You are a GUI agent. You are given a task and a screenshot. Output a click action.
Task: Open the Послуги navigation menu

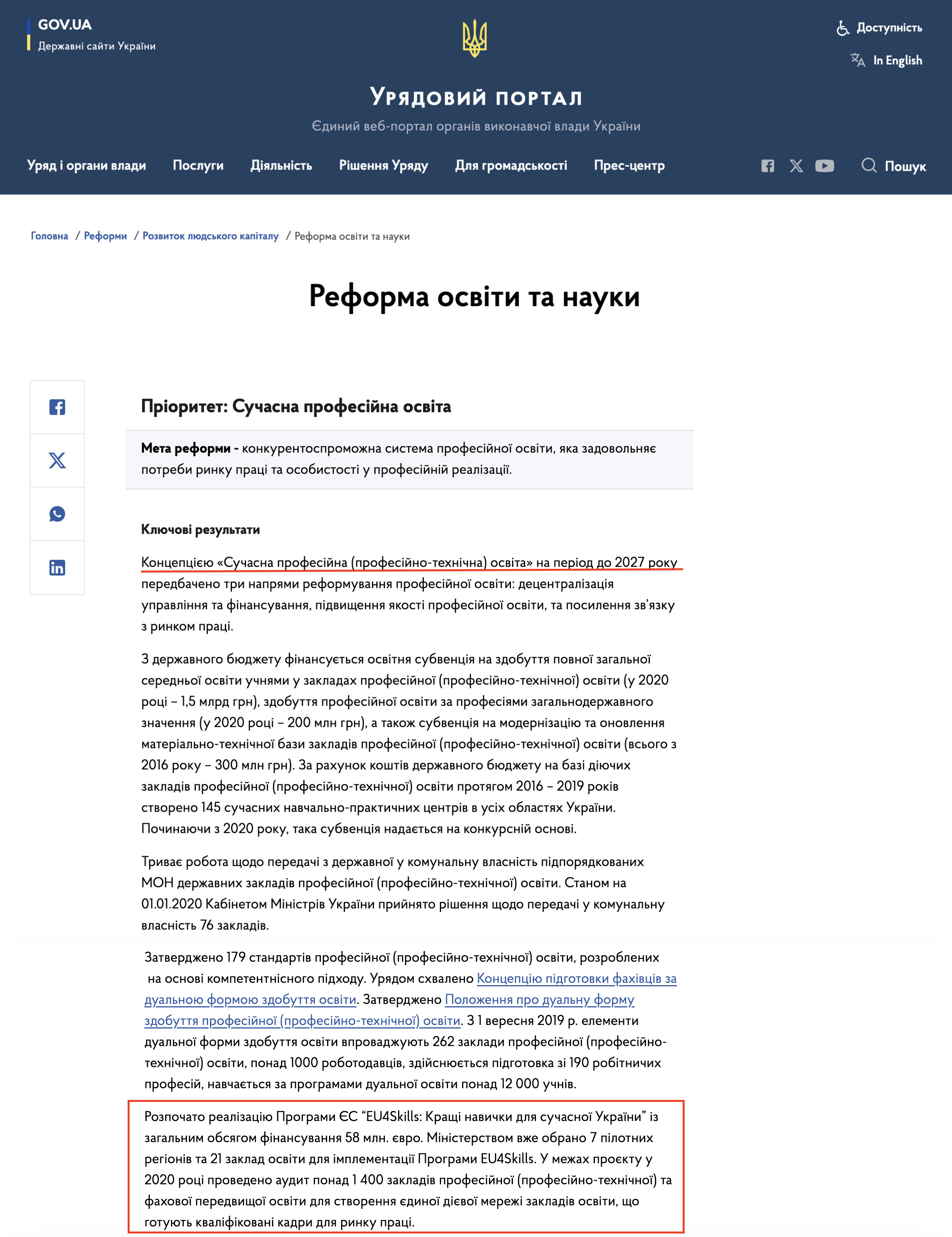198,166
